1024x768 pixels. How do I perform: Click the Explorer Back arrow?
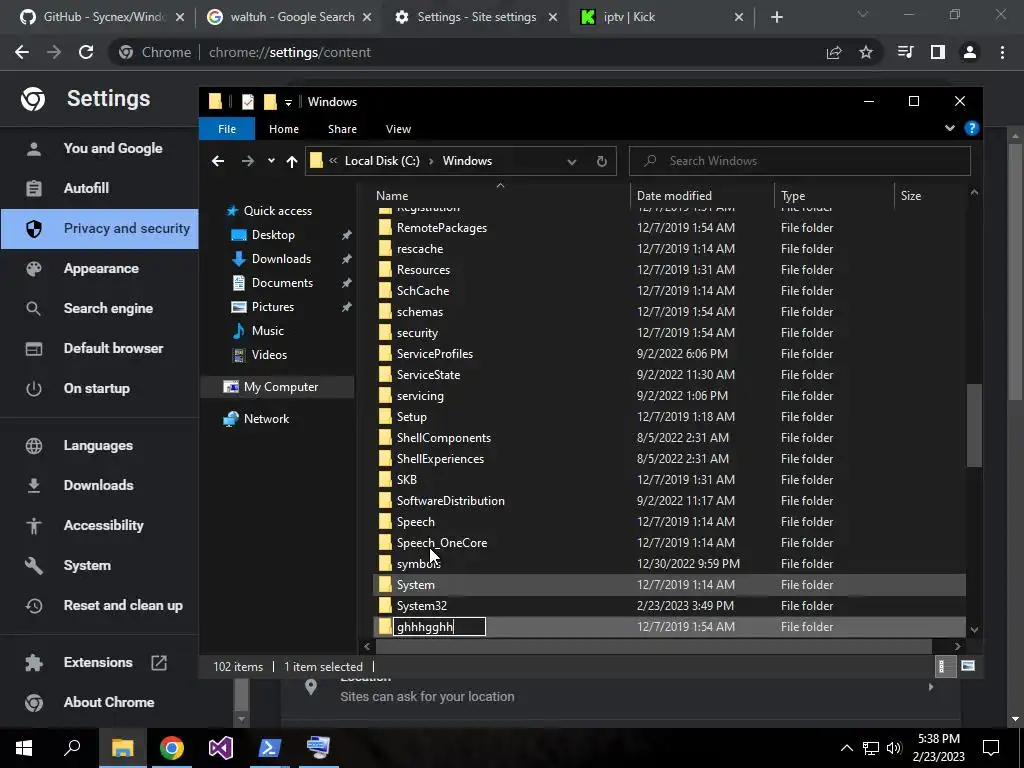tap(218, 161)
